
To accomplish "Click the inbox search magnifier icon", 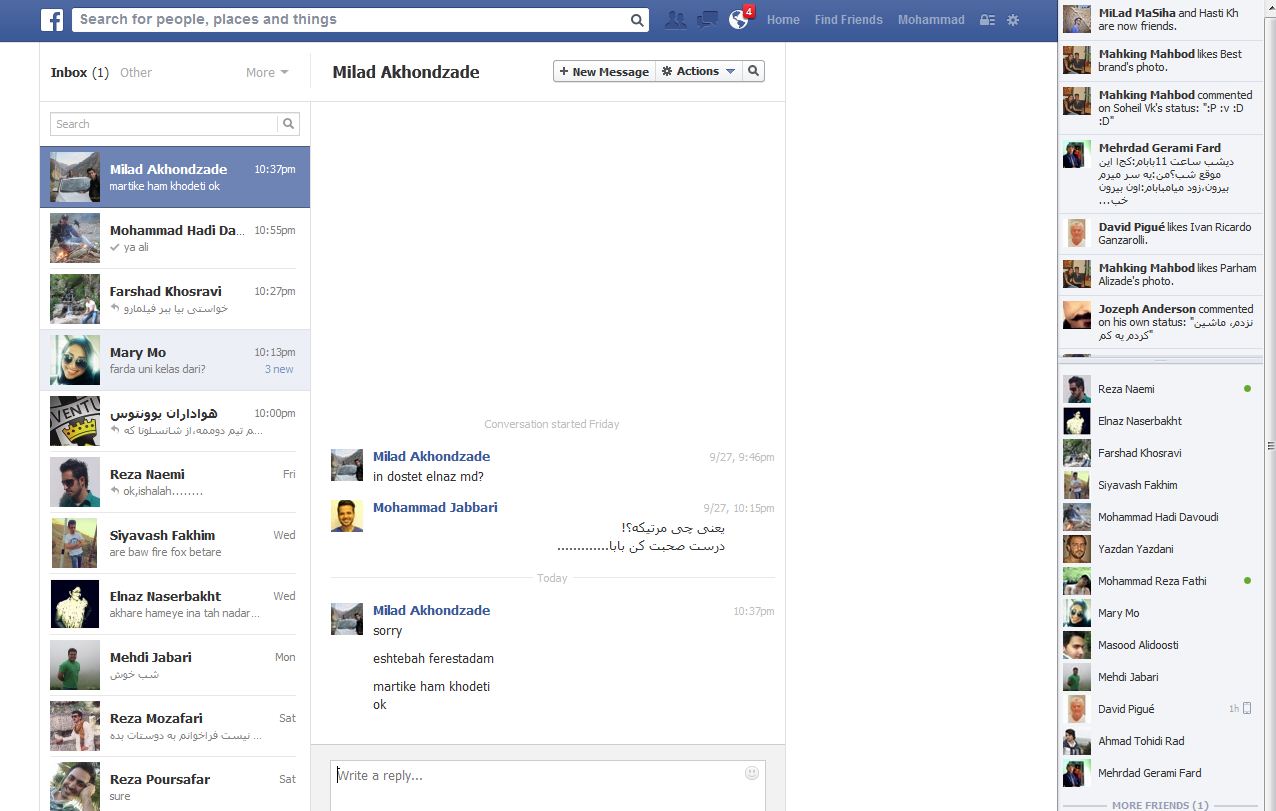I will pyautogui.click(x=289, y=124).
